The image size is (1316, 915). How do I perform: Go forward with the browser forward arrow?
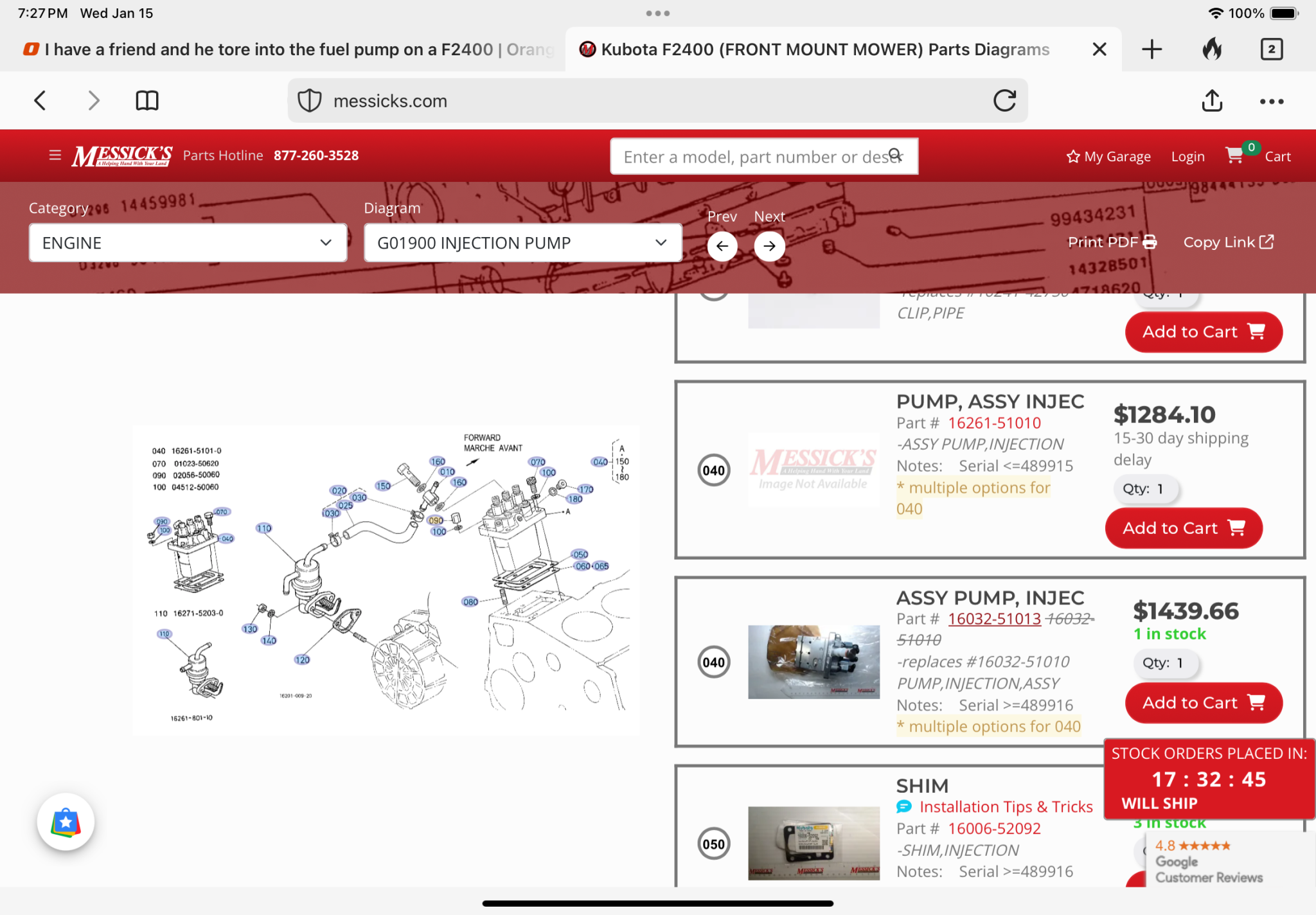pos(94,100)
